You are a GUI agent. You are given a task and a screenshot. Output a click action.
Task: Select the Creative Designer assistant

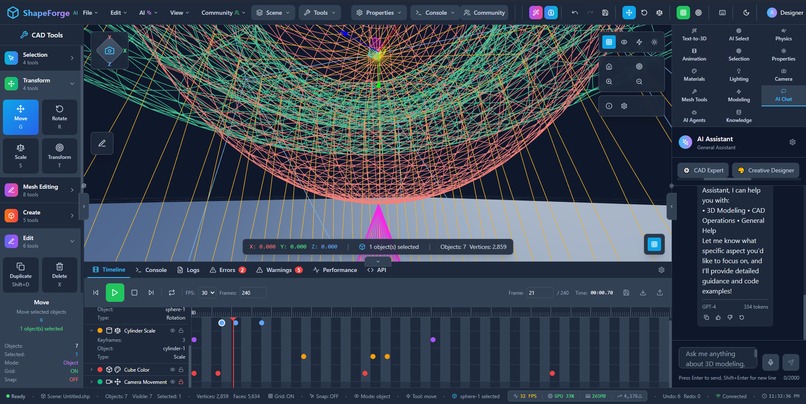click(x=765, y=170)
